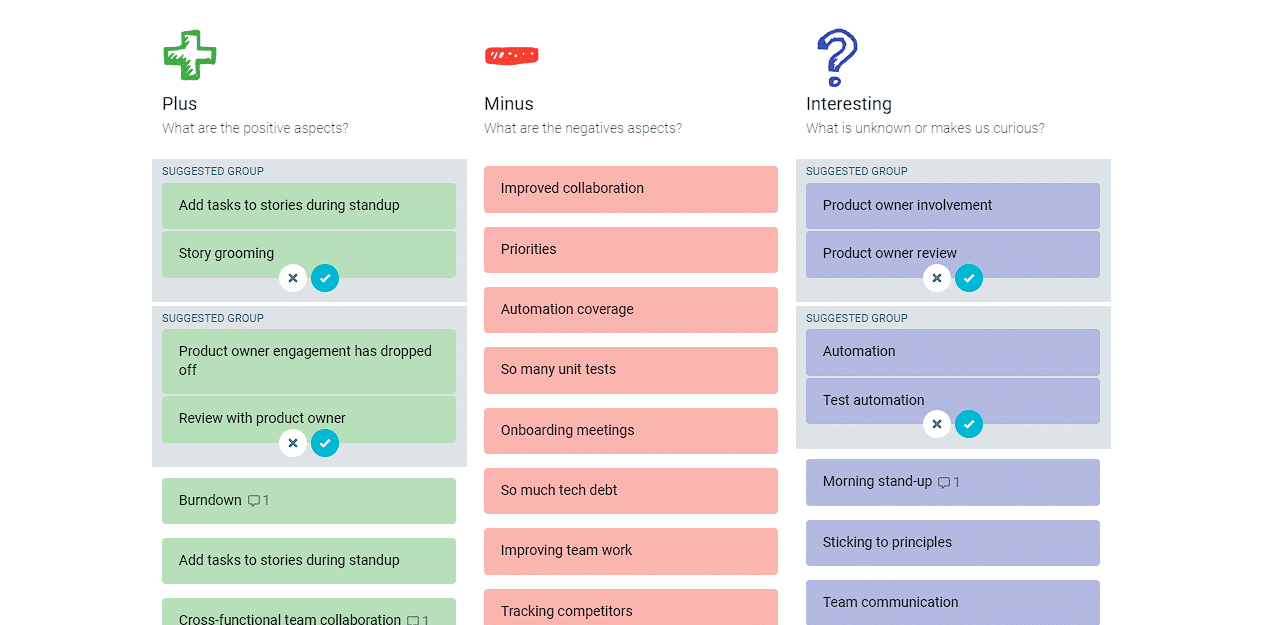Click the red minus icon above the Minus column

tap(511, 55)
